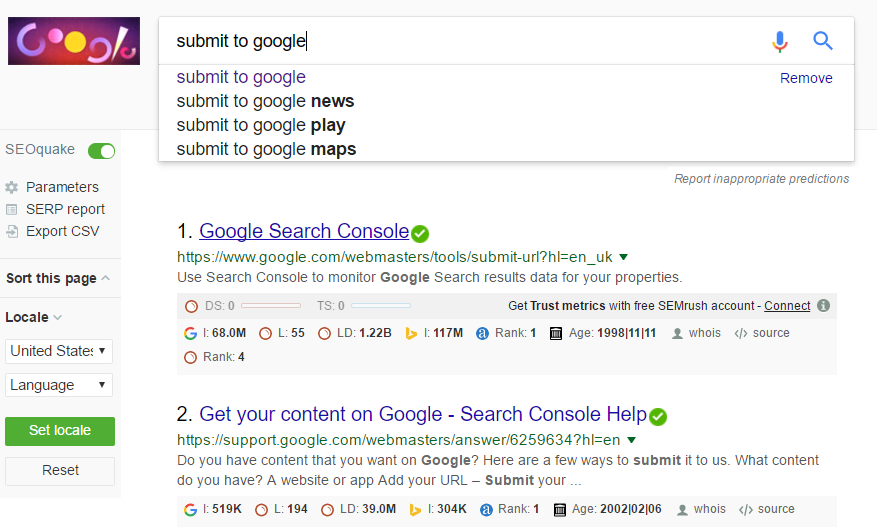Click the Export CSV icon
The image size is (877, 527).
coord(12,231)
